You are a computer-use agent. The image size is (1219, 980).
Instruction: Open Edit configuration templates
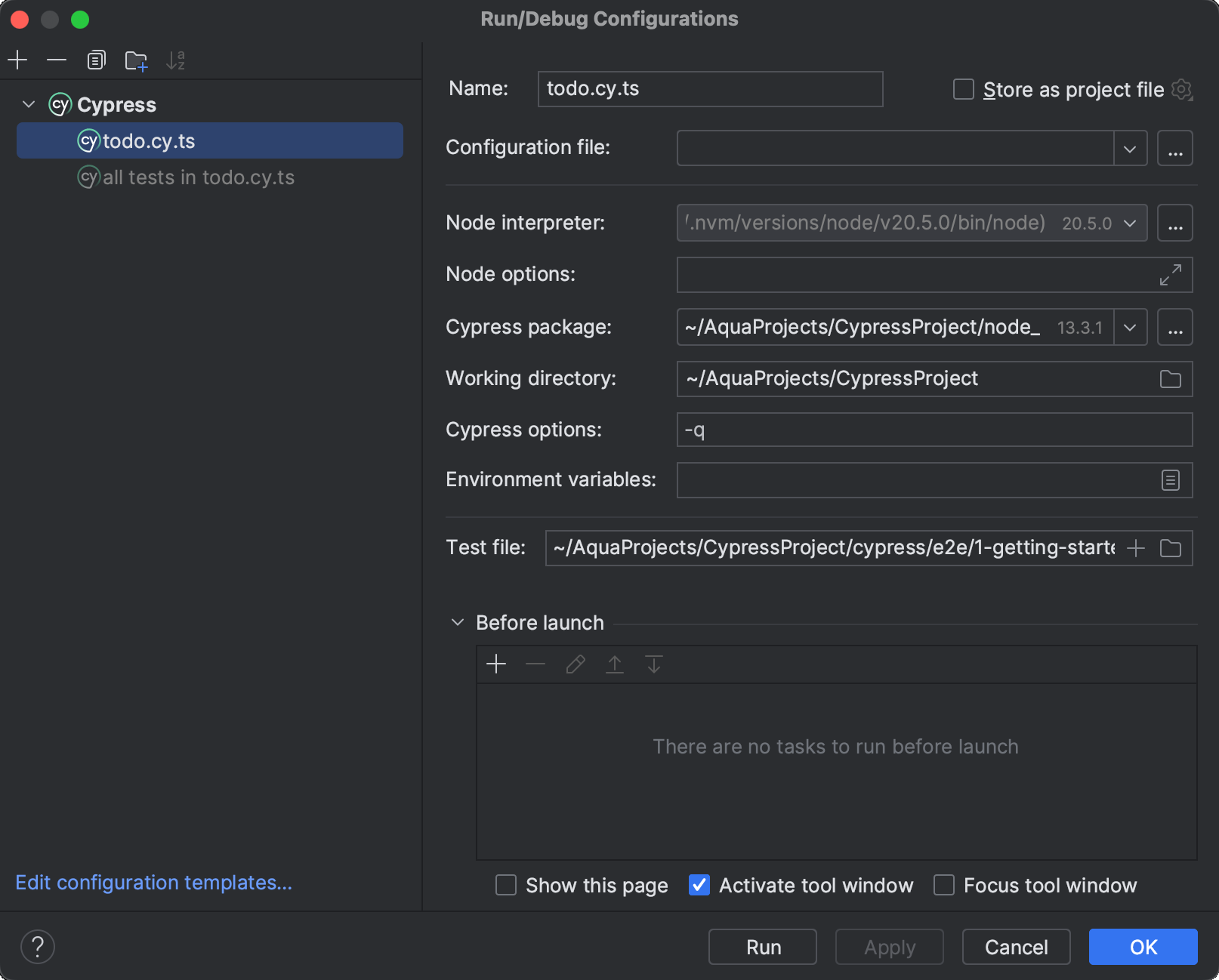tap(153, 882)
